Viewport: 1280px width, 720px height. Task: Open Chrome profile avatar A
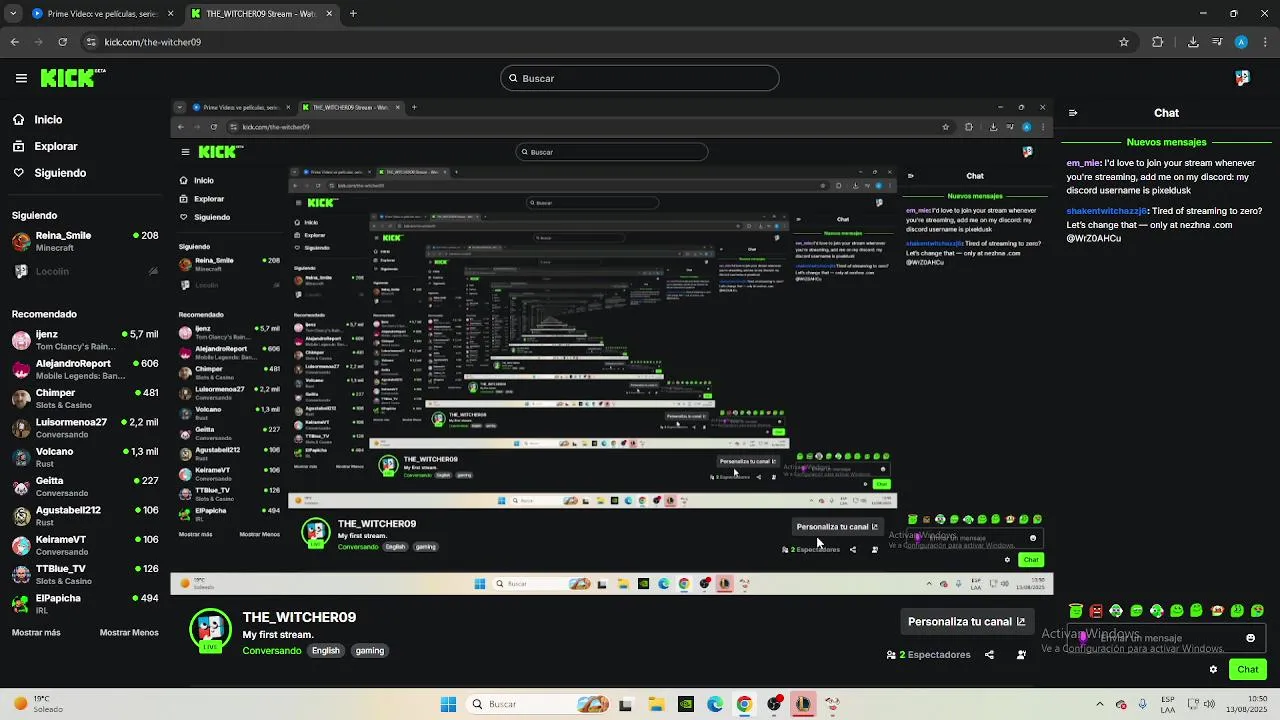point(1241,42)
